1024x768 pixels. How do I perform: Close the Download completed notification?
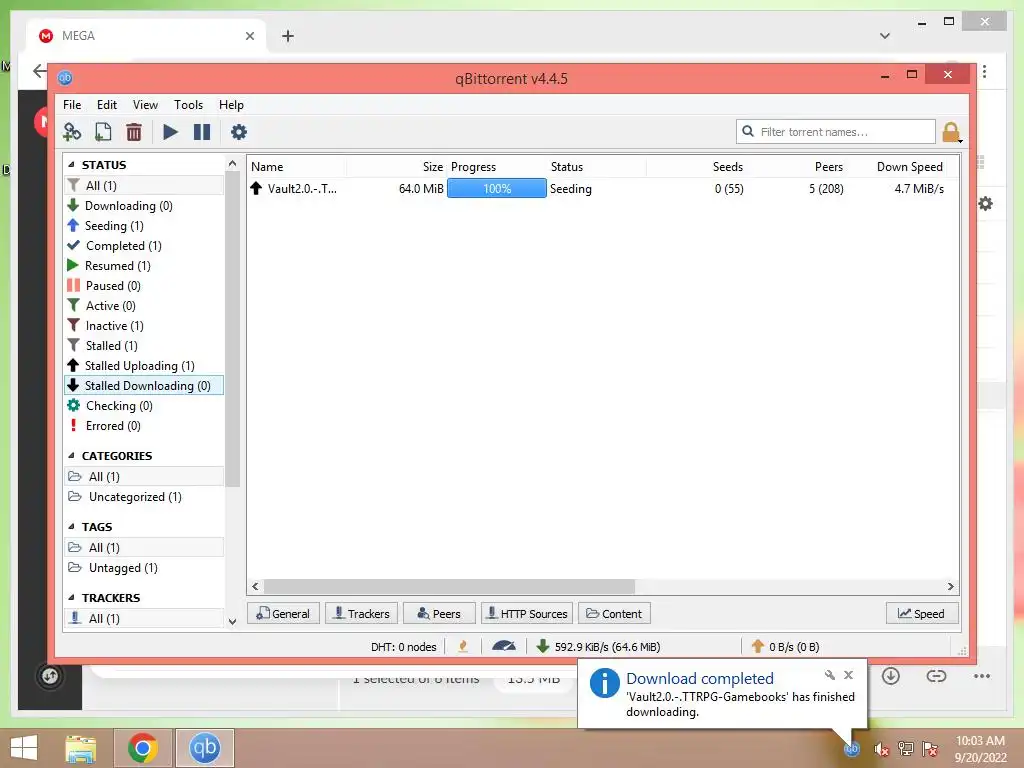click(848, 675)
